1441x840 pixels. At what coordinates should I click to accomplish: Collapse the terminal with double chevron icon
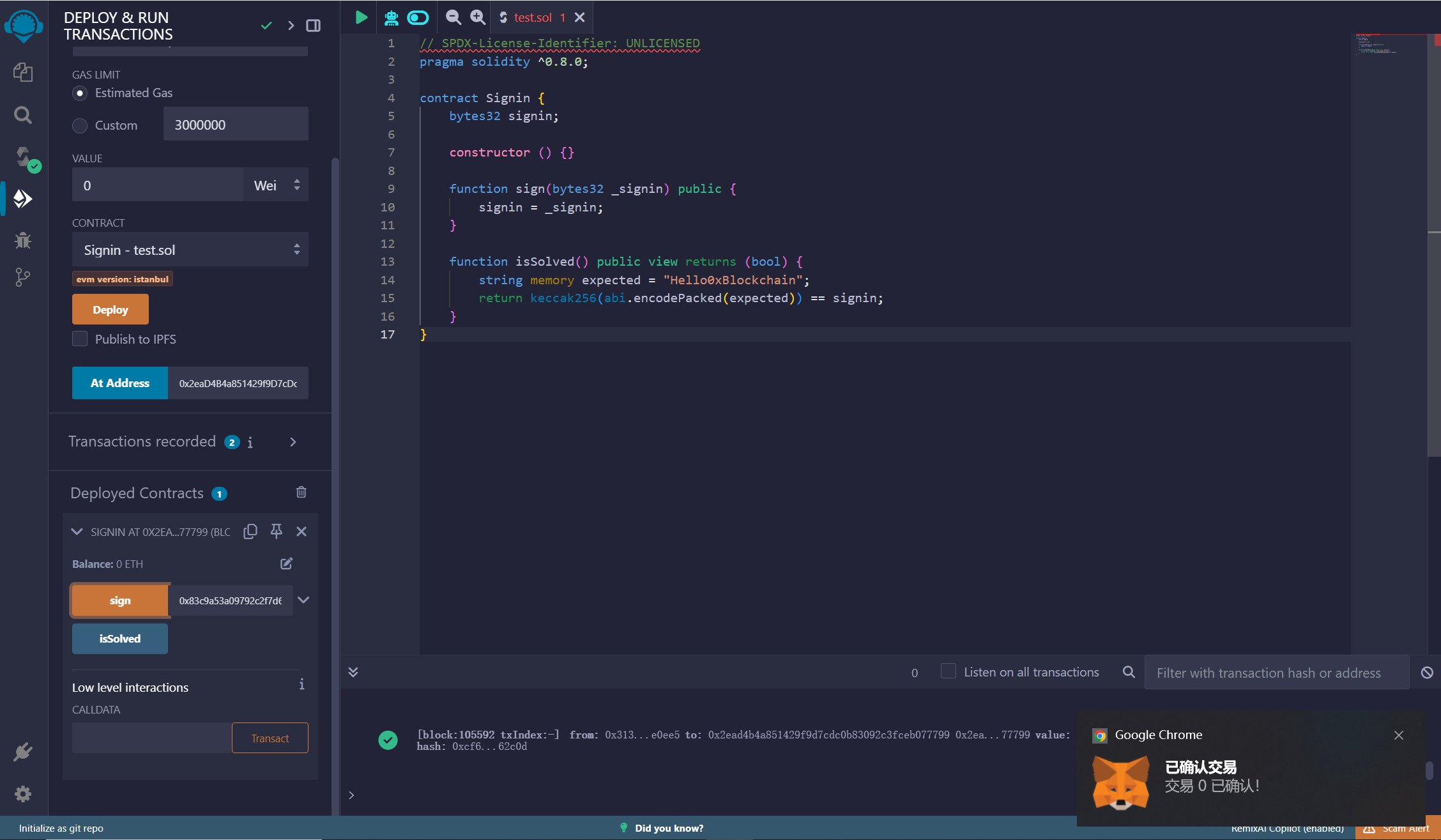click(x=353, y=672)
